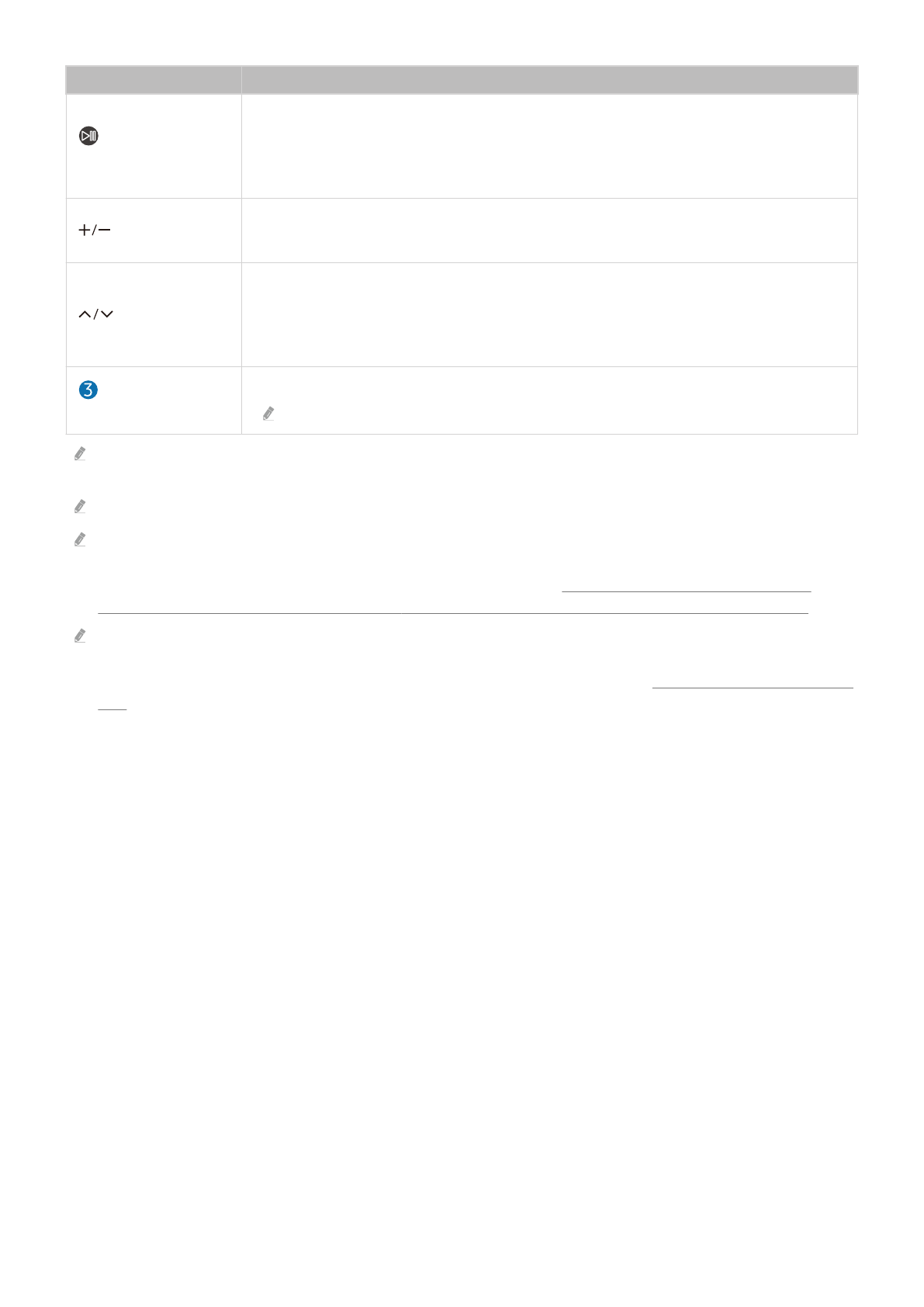Click the minus symbol in the volume row
This screenshot has width=924, height=1307.
tap(104, 231)
